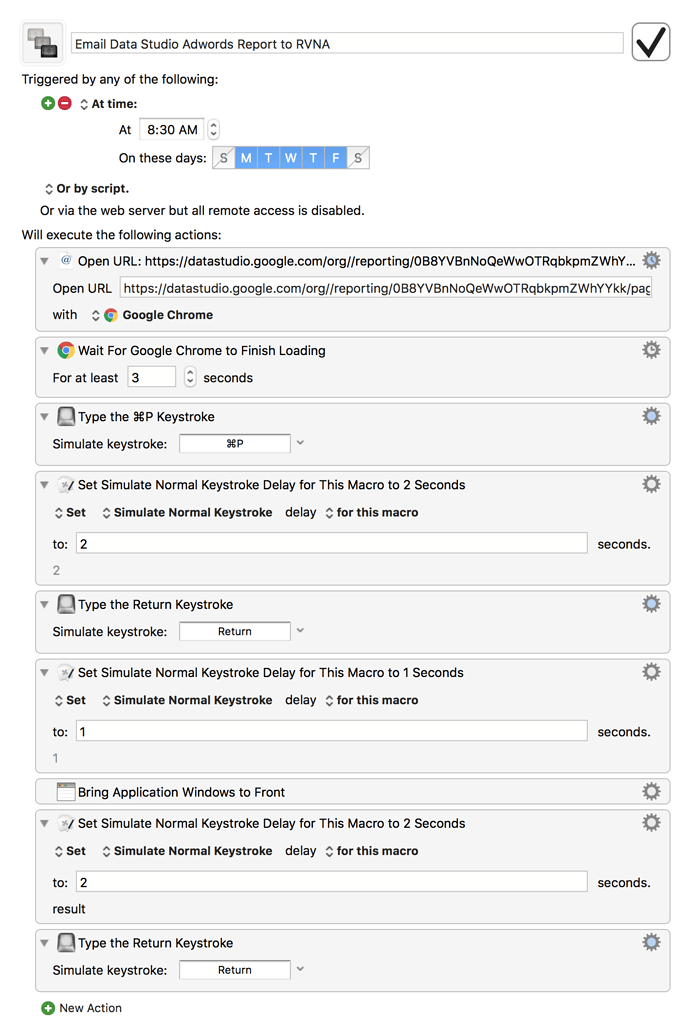
Task: Click the ⌘P simulate keystroke field
Action: 234,444
